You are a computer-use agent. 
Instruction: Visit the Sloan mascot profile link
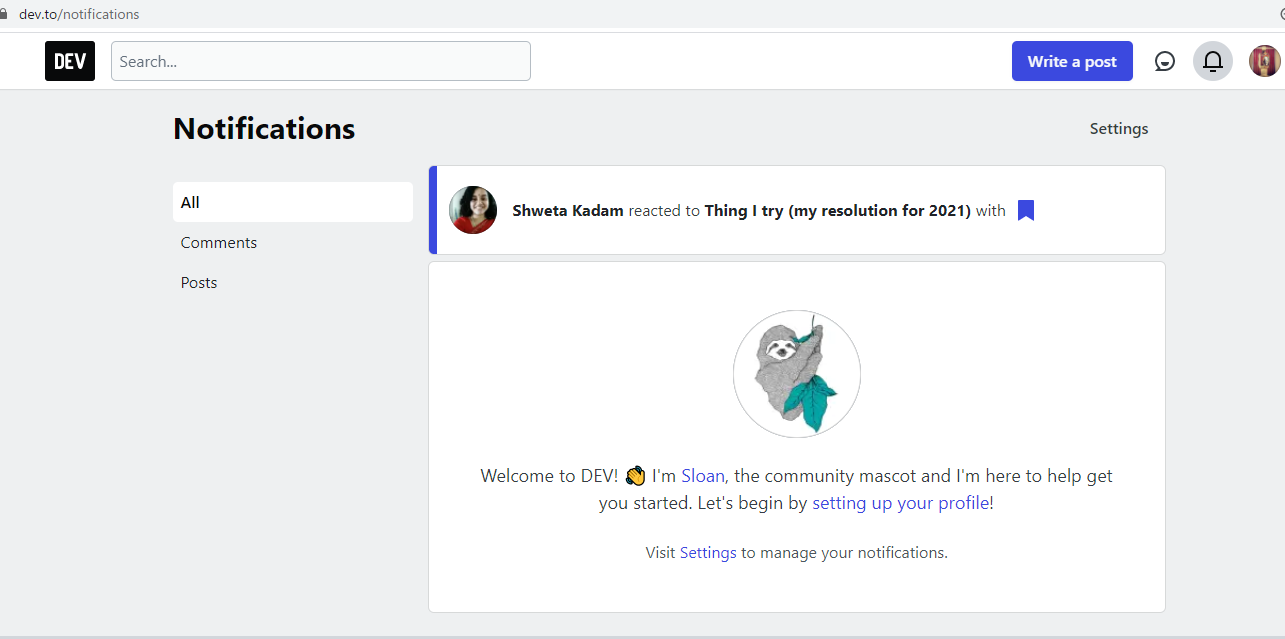[x=703, y=476]
